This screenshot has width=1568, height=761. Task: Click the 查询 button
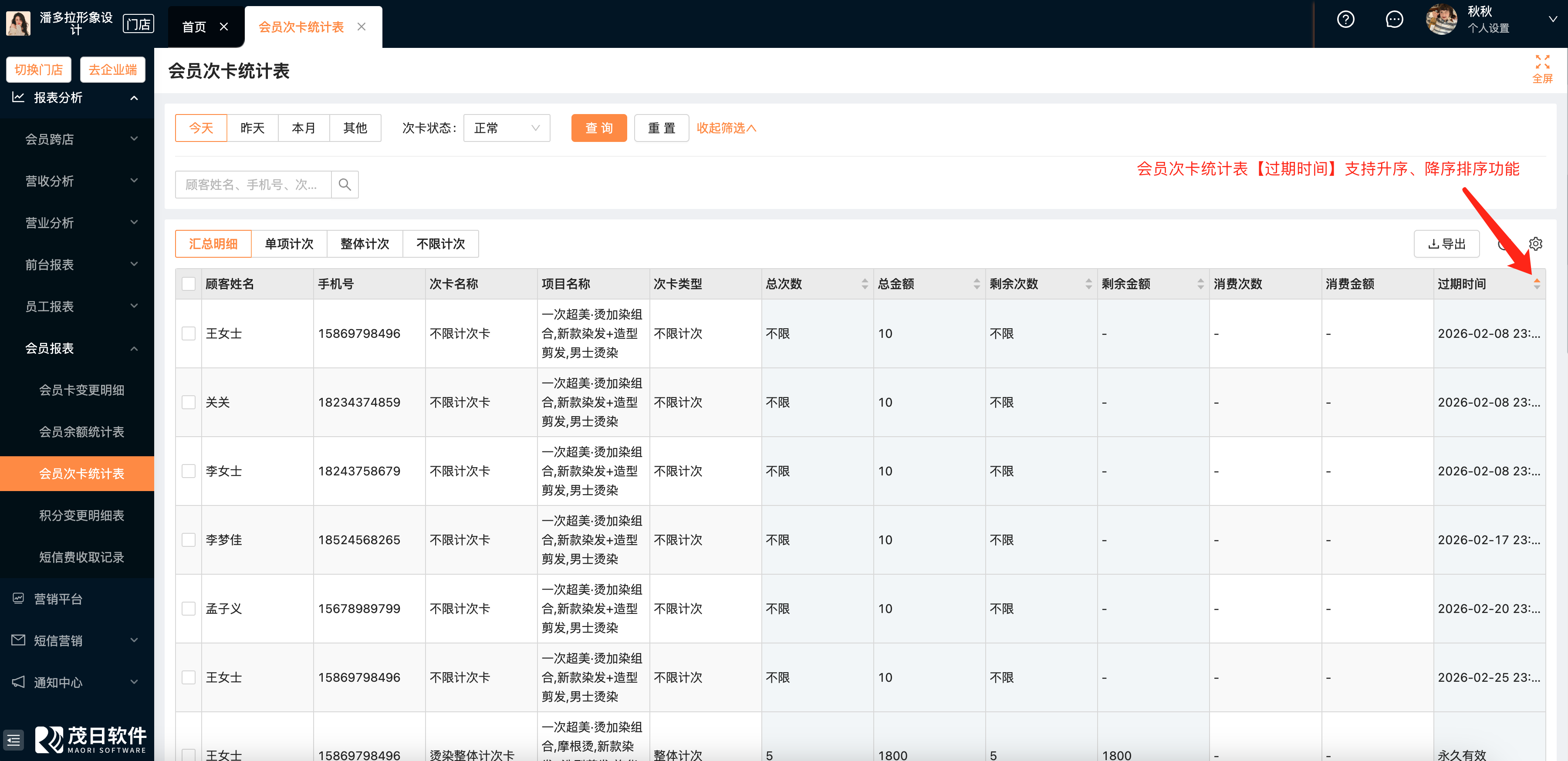tap(598, 128)
